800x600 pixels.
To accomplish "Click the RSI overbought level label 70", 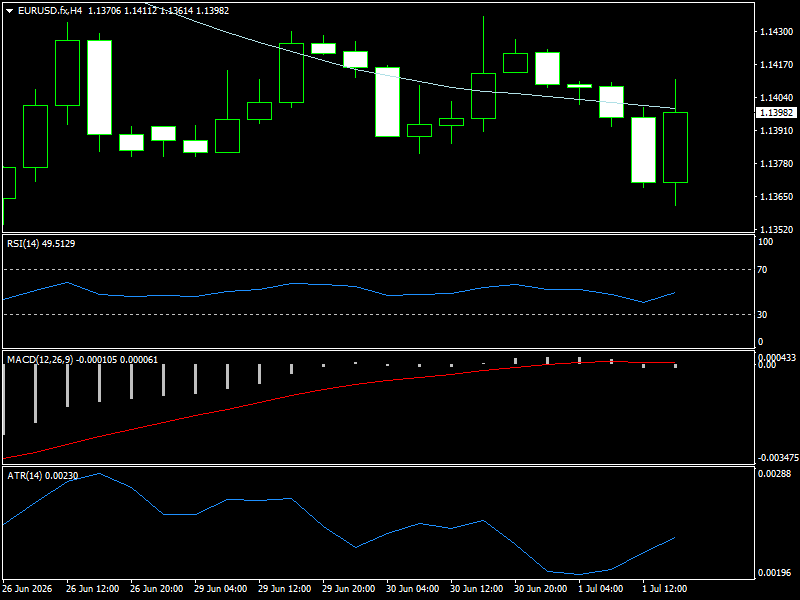I will pyautogui.click(x=762, y=270).
